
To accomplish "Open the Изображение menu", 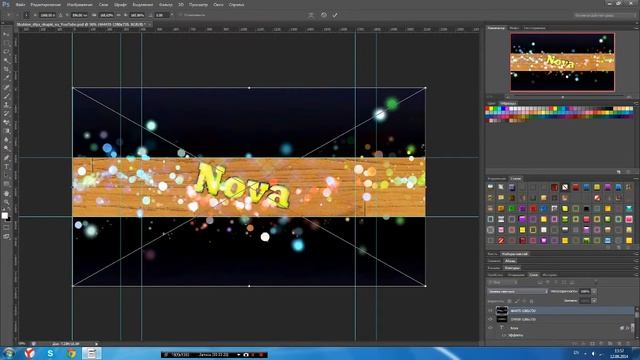I will [x=80, y=4].
